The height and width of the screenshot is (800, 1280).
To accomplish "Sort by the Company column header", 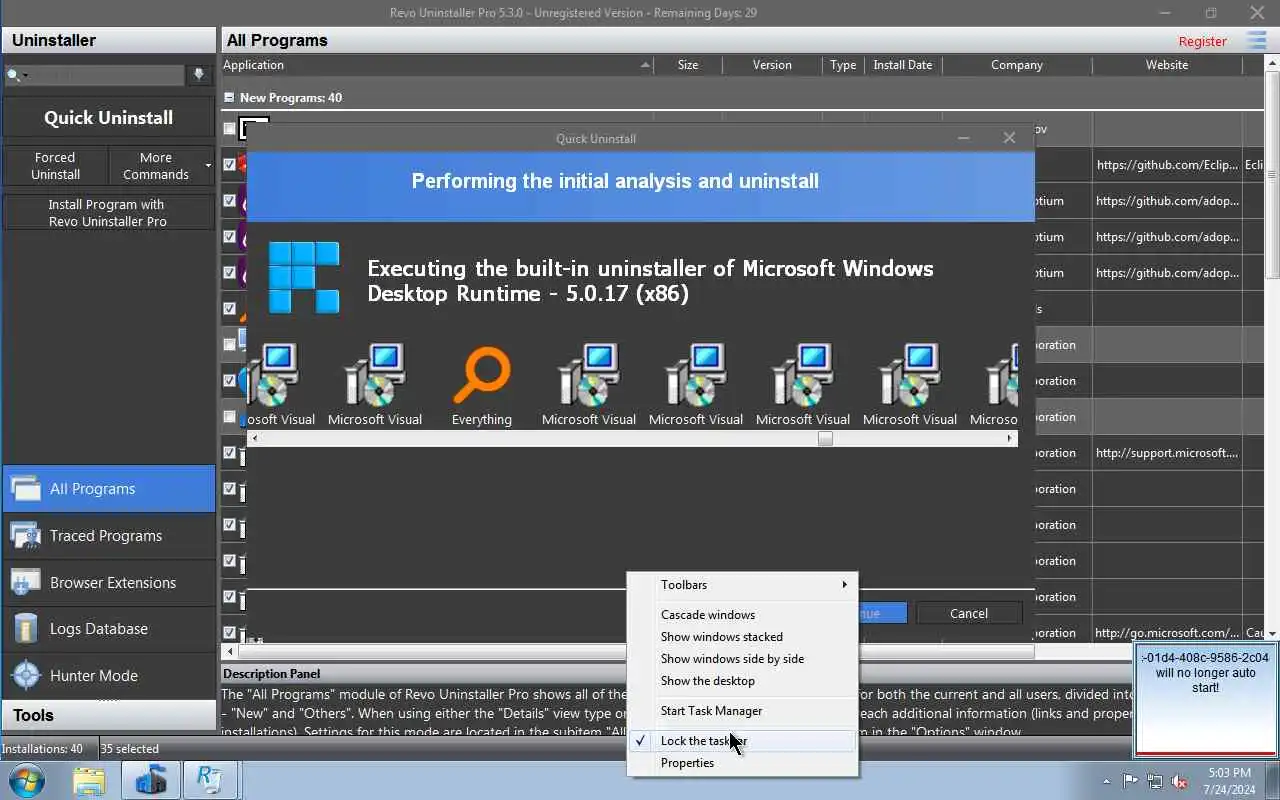I will tap(1017, 65).
